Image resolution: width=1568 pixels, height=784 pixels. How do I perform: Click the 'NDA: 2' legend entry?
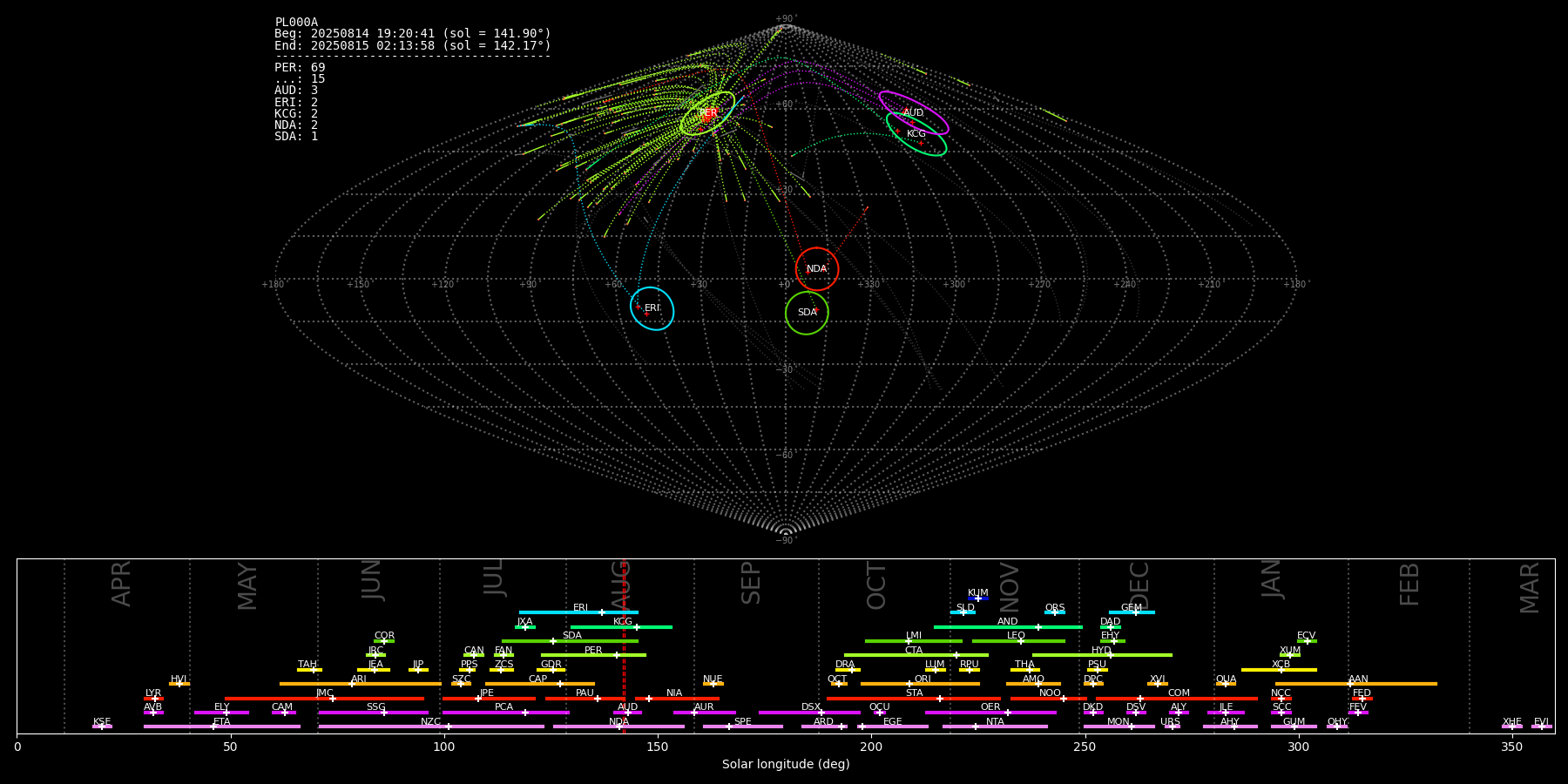click(x=296, y=125)
